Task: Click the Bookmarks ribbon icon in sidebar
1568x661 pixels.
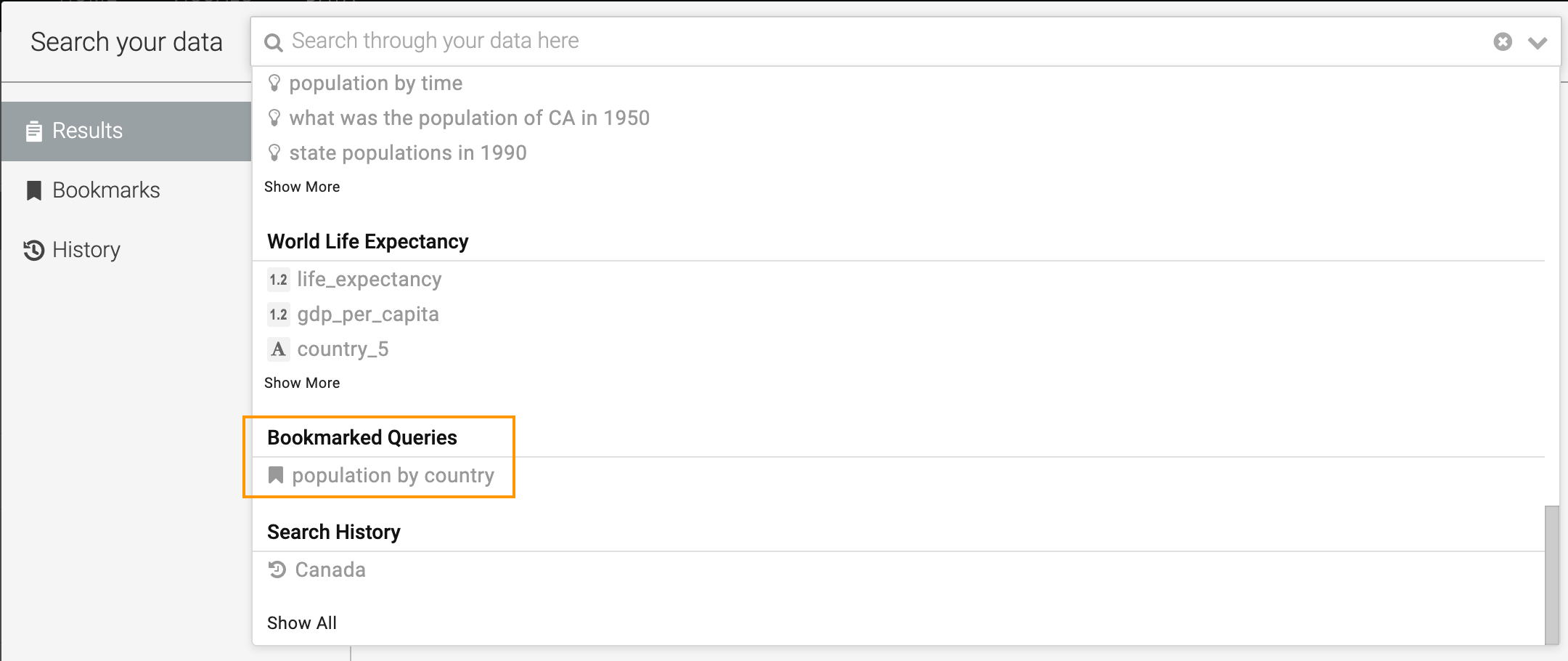Action: click(33, 190)
